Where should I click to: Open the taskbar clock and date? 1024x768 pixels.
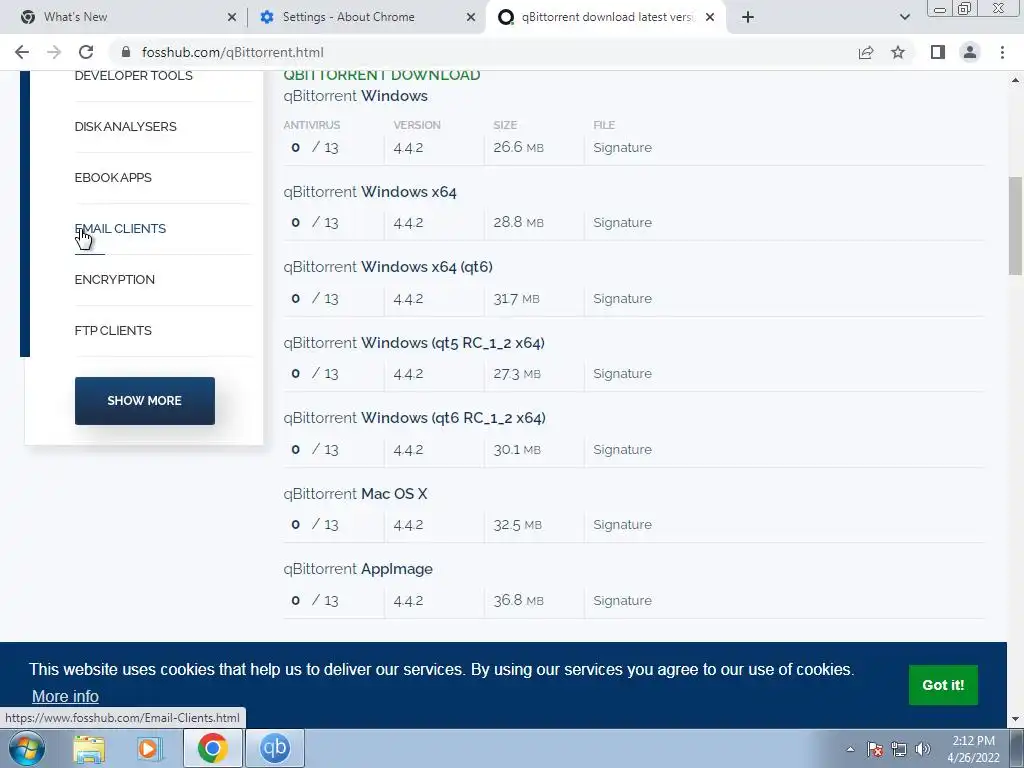tap(973, 749)
